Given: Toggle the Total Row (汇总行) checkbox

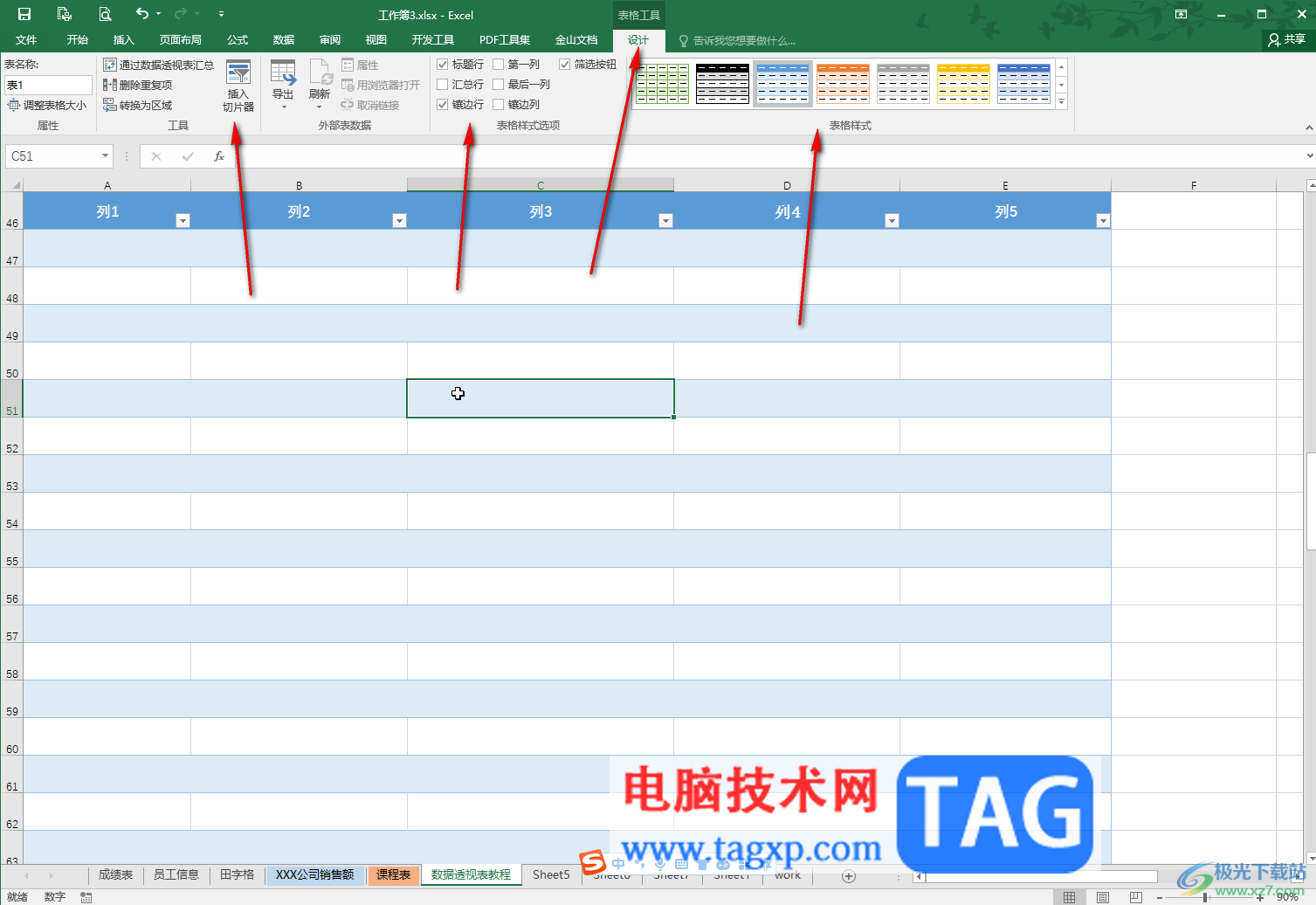Looking at the screenshot, I should click(x=443, y=84).
